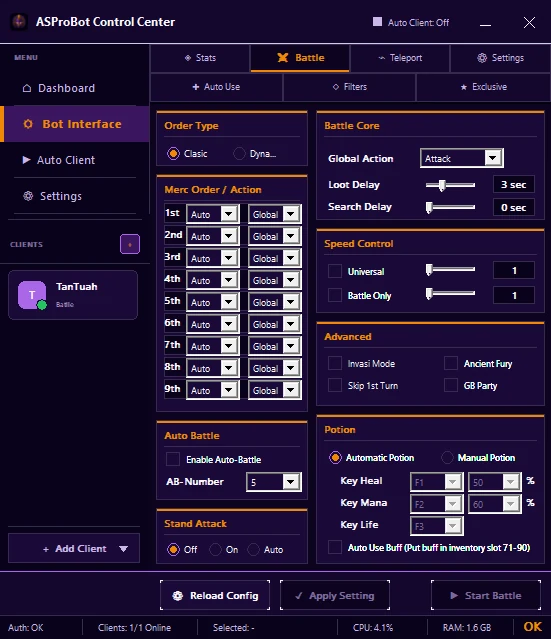Viewport: 551px width, 639px height.
Task: Click the Reload Config gear icon
Action: click(x=178, y=596)
